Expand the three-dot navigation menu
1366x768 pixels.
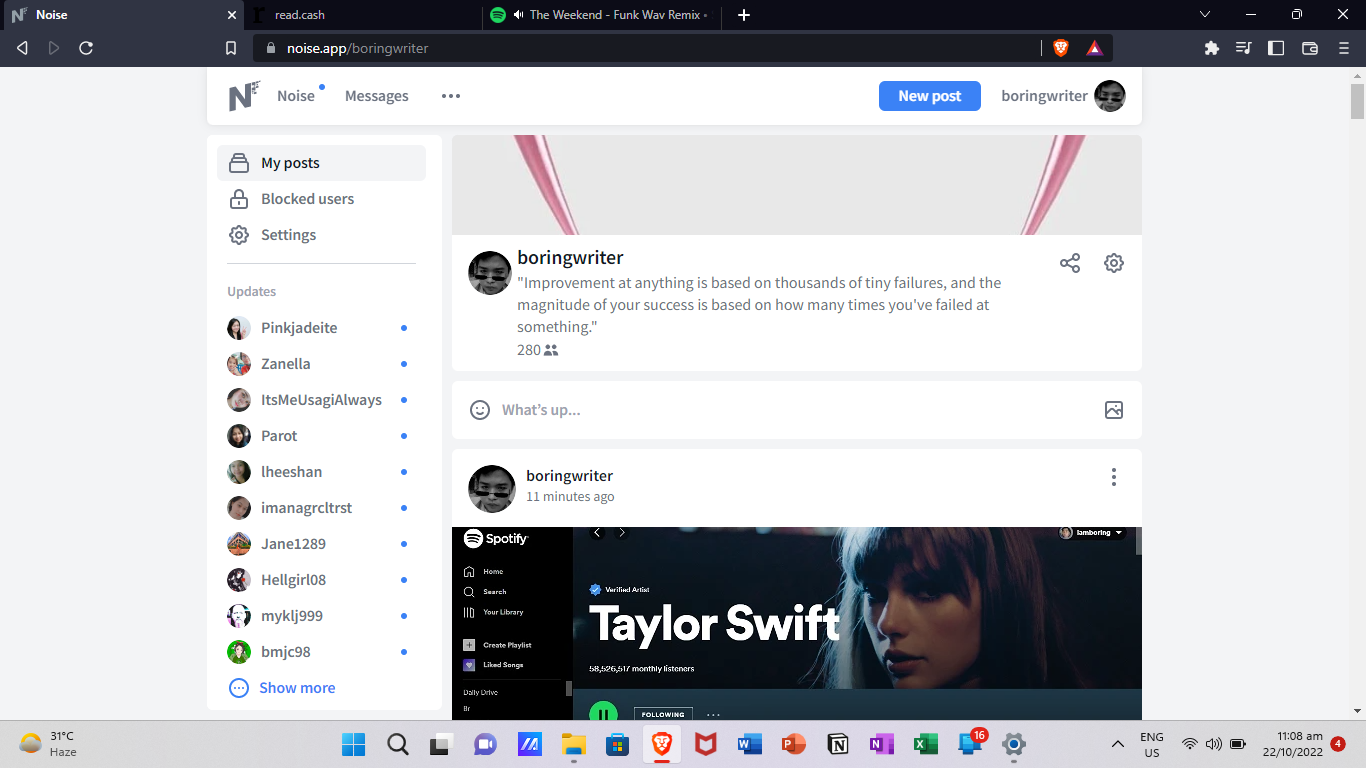click(451, 96)
